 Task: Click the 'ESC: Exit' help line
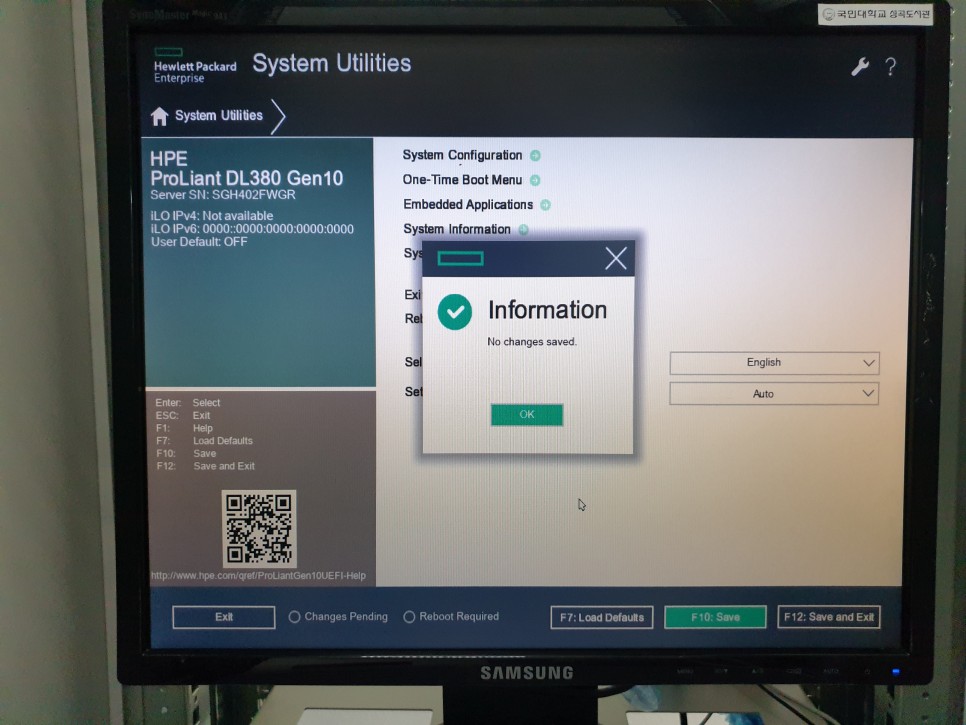(x=183, y=416)
